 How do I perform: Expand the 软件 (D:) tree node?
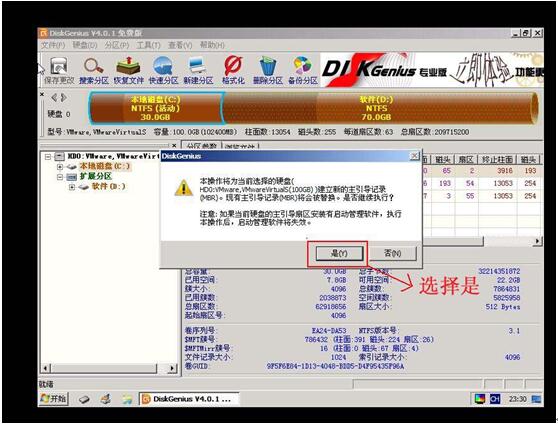(x=72, y=186)
